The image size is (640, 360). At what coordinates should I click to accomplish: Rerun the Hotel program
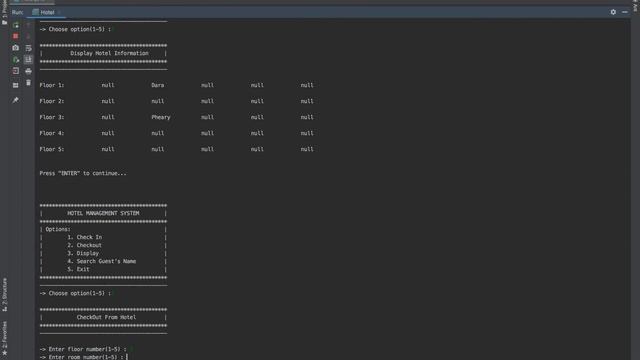point(16,25)
